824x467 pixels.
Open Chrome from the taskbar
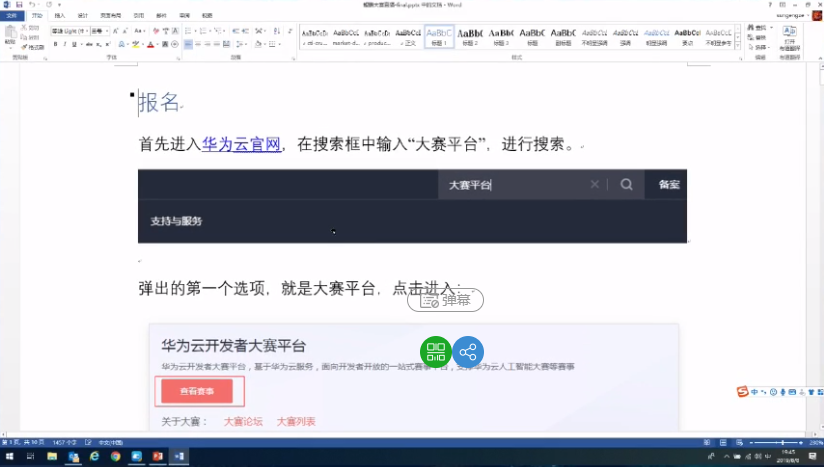pos(116,456)
